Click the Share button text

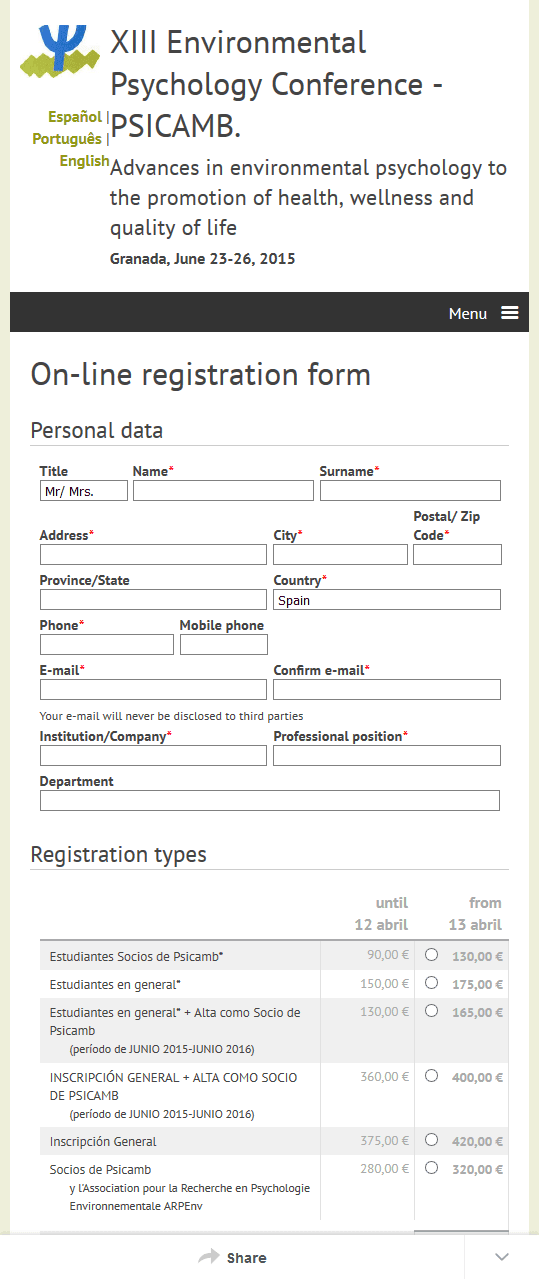[247, 1258]
